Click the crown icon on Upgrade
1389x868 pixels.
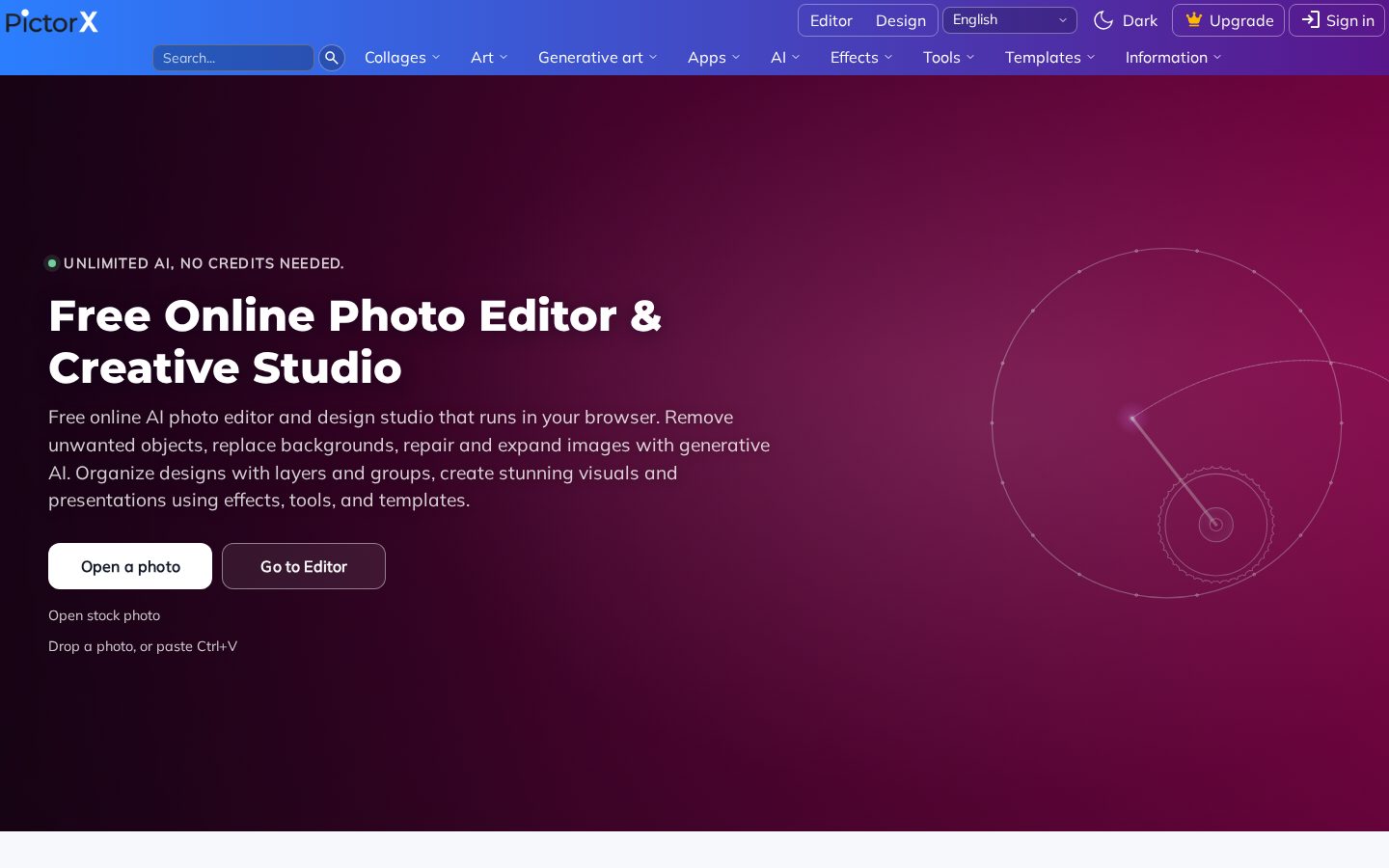pos(1194,20)
